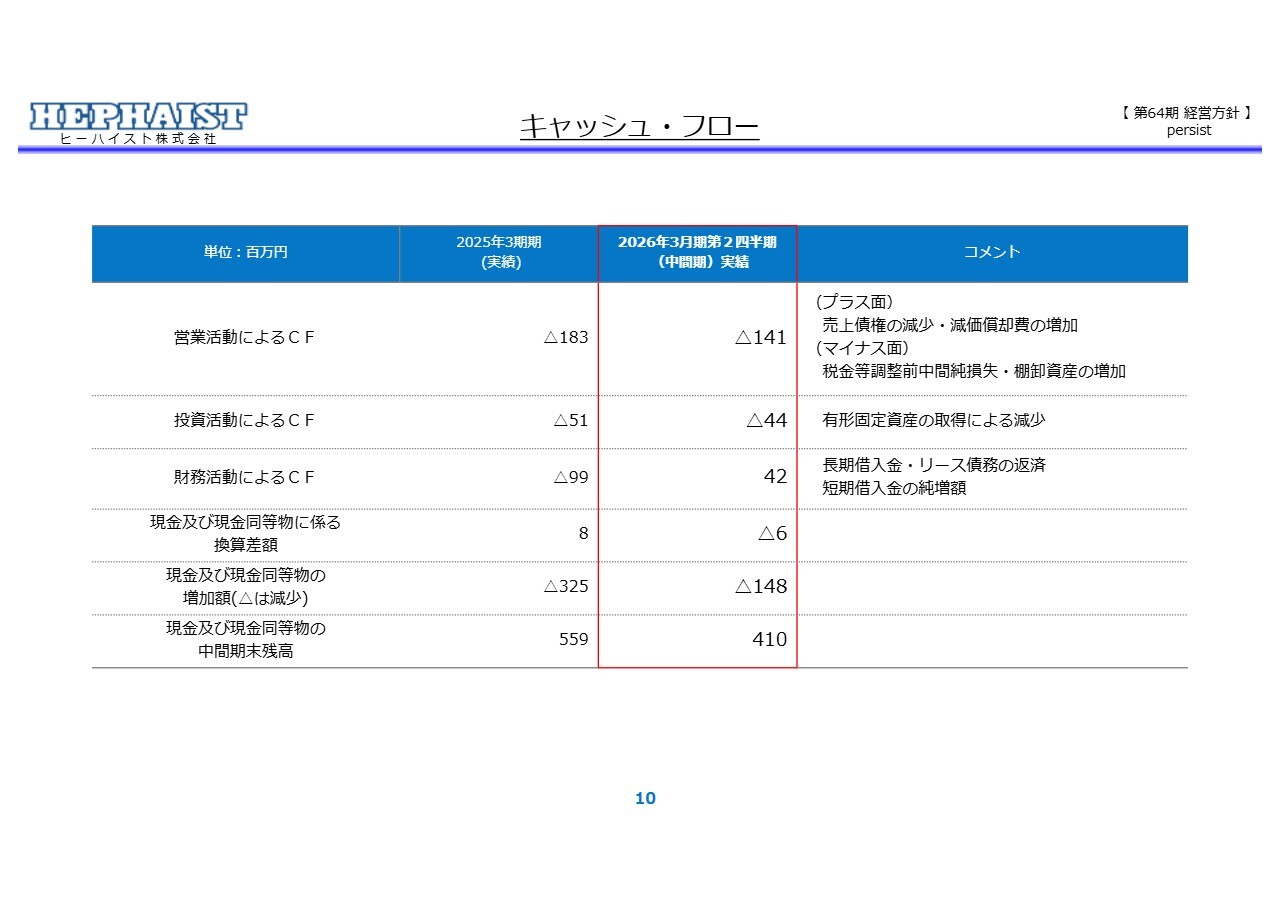Click the 第64期 経営方針 label

click(1187, 114)
